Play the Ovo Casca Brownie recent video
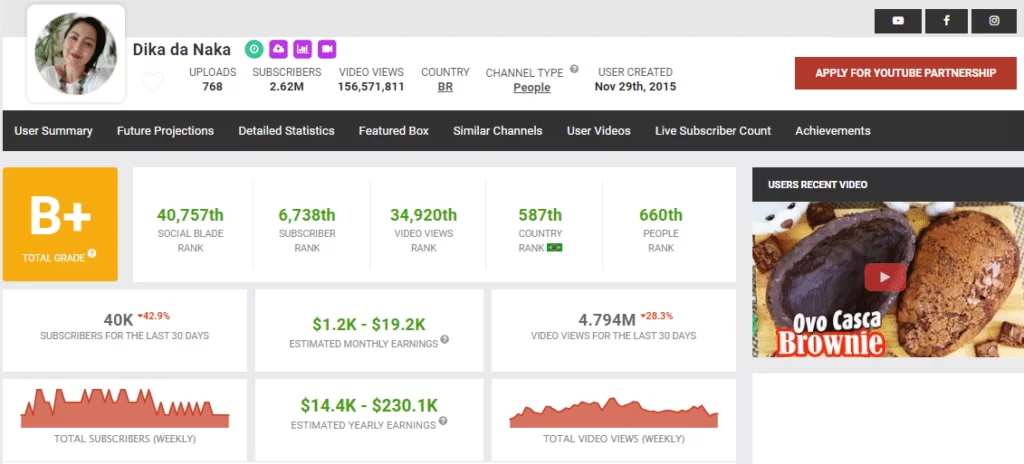1024x464 pixels. [885, 277]
